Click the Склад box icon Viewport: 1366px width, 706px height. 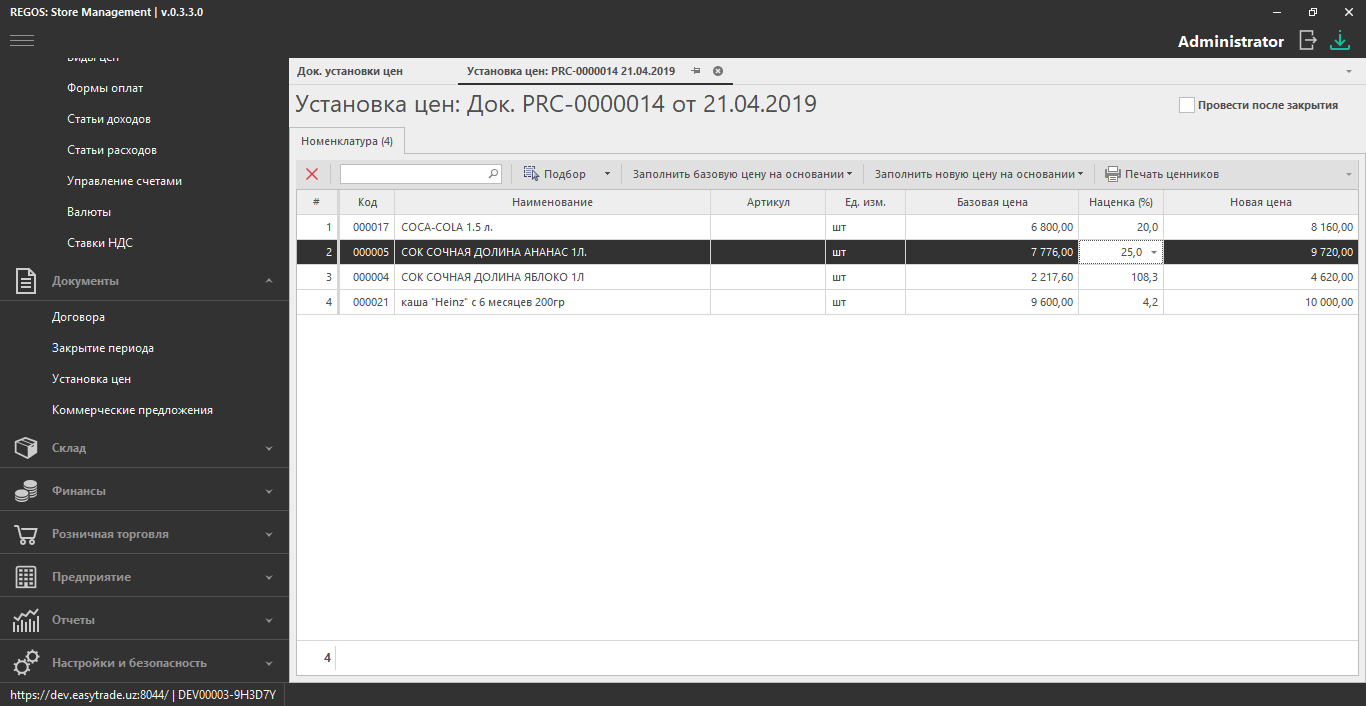coord(26,448)
